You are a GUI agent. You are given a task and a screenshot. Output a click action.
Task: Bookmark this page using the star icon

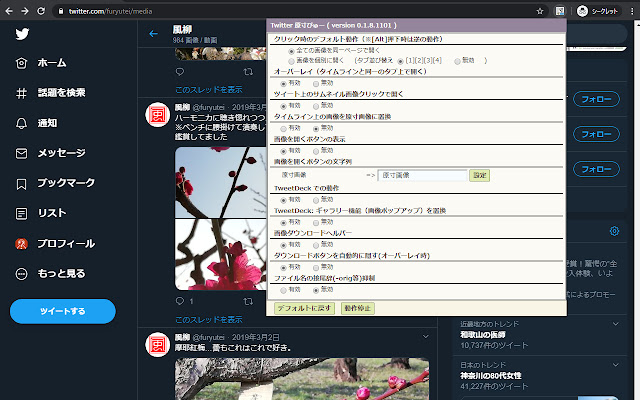540,11
